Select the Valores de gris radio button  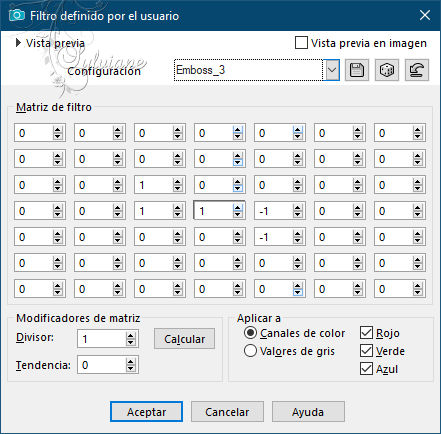250,351
